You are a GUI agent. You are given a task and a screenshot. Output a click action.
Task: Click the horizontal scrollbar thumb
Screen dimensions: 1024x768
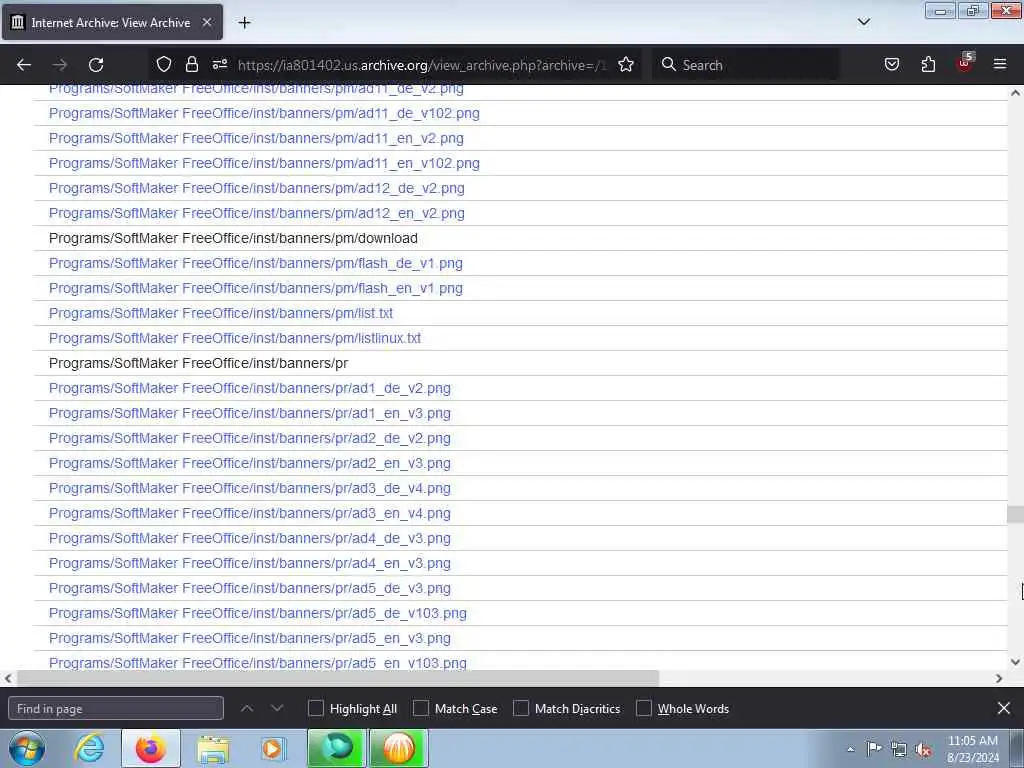tap(338, 678)
